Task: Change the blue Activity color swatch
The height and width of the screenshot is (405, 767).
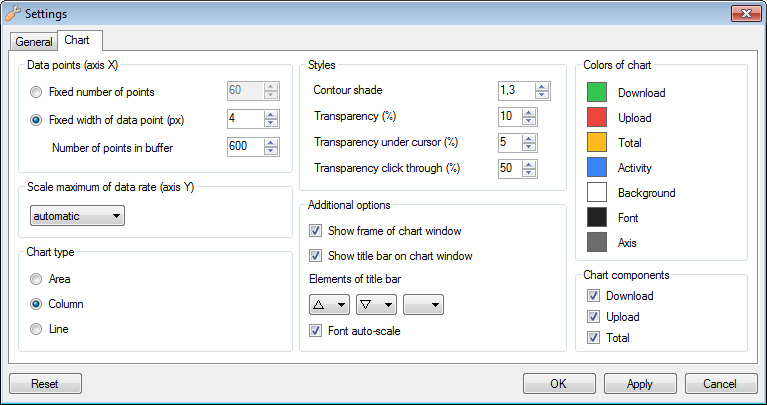Action: click(597, 168)
